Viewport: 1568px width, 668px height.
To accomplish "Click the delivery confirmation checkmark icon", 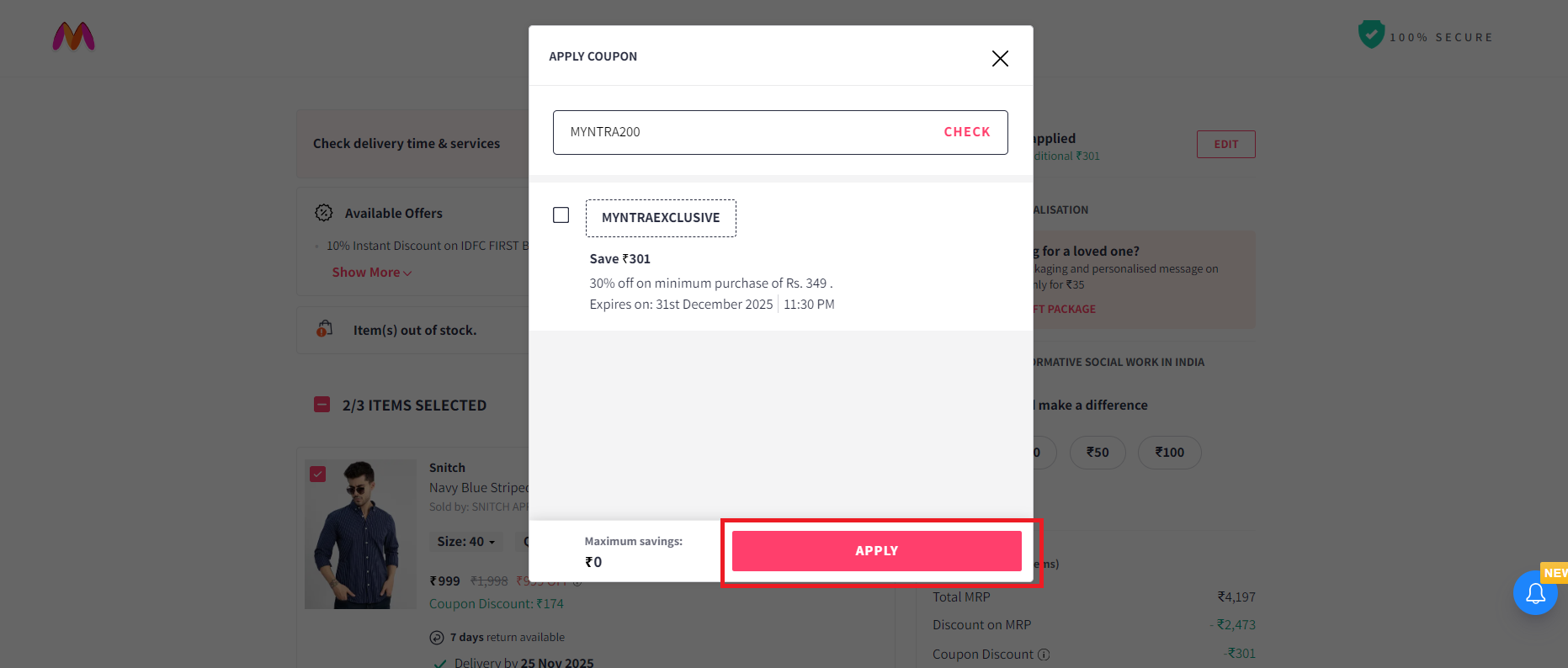I will point(439,661).
